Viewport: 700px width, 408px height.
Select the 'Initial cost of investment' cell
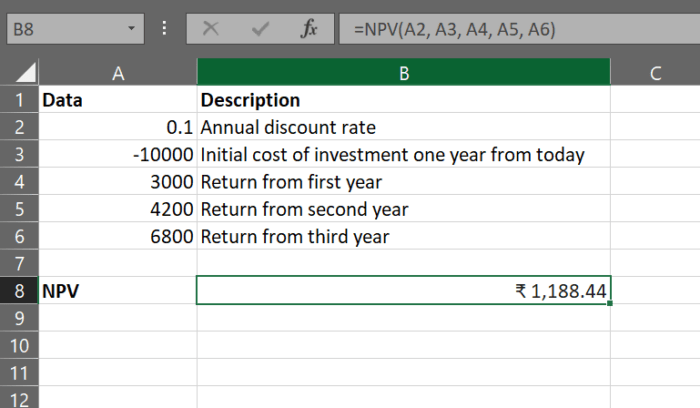[404, 154]
